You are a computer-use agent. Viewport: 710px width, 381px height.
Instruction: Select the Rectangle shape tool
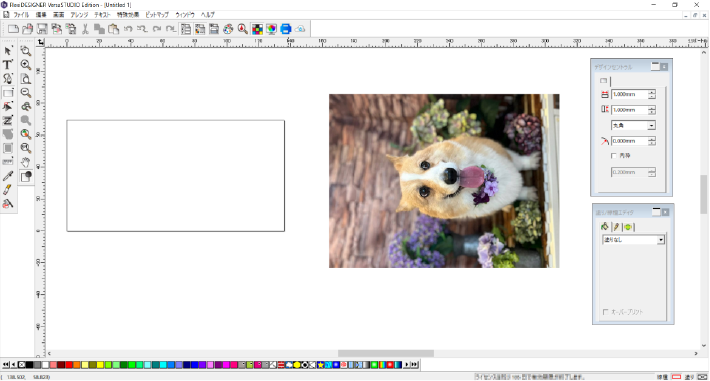(8, 93)
